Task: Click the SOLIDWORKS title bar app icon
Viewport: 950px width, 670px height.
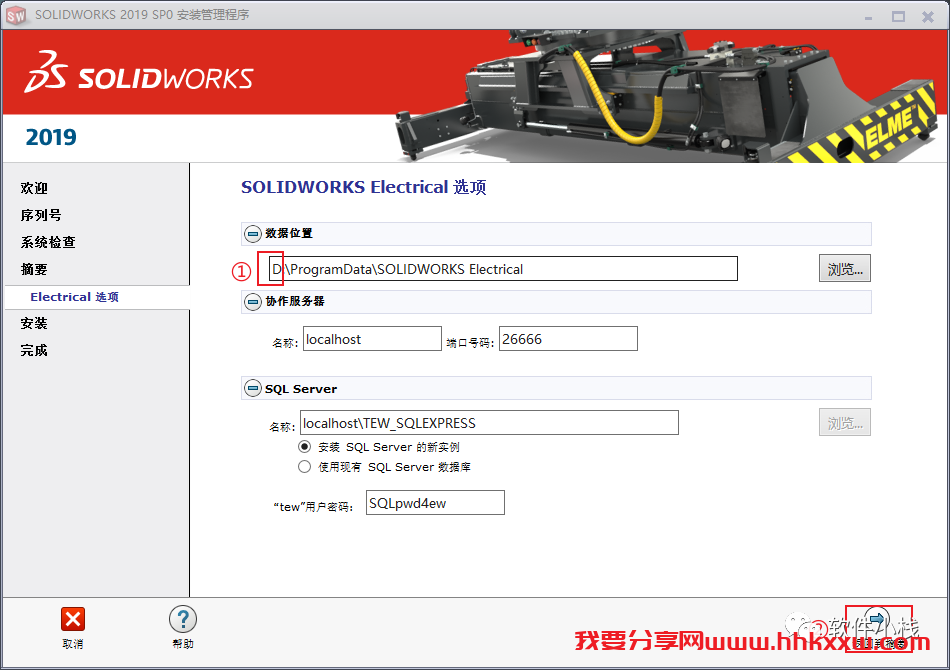Action: click(16, 15)
